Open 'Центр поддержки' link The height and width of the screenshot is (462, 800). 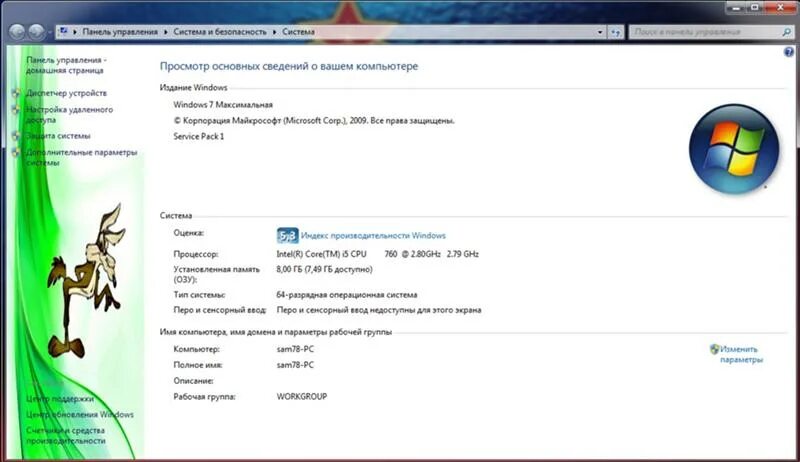coord(60,399)
